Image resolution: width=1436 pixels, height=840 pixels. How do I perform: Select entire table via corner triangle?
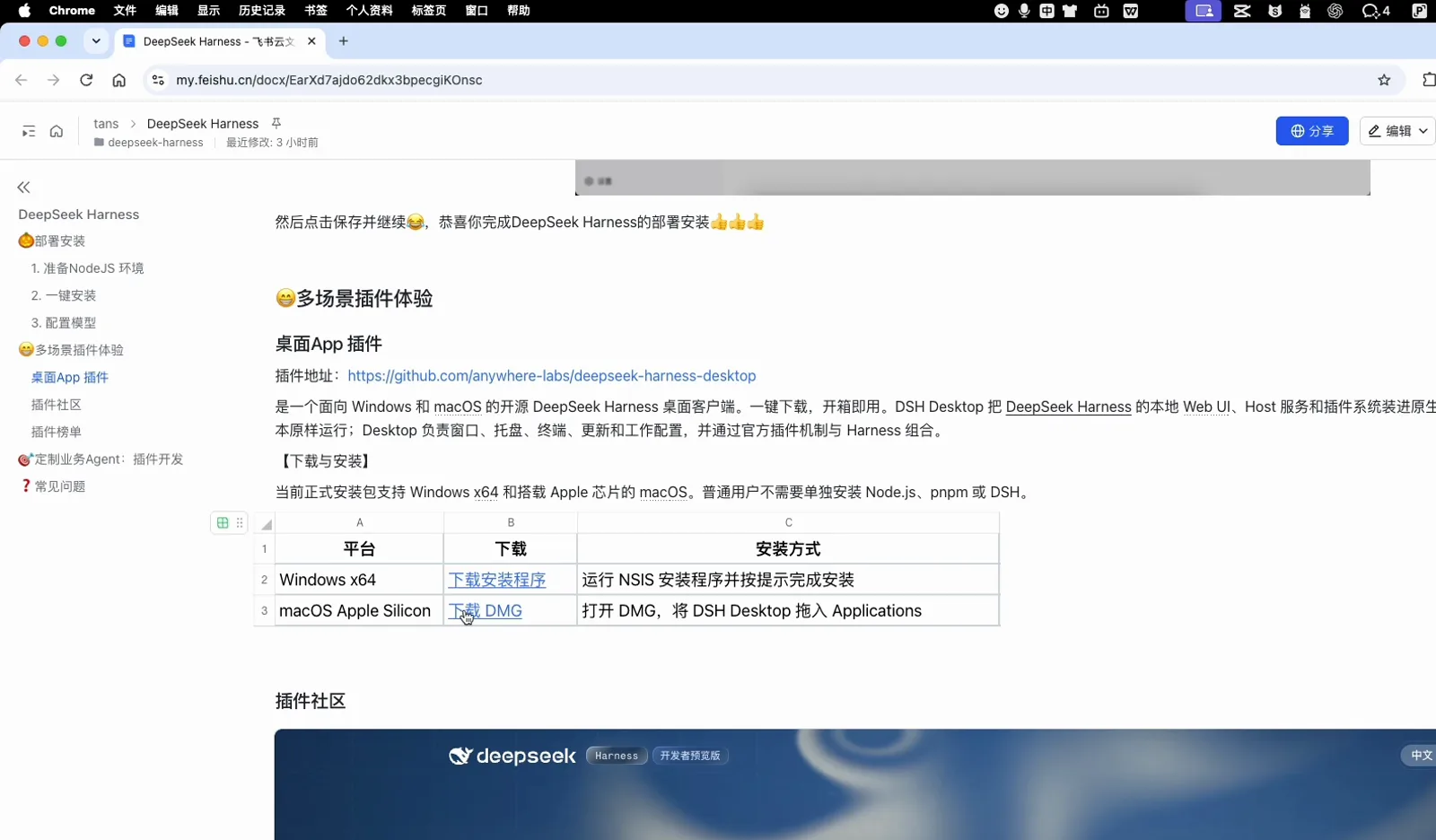pos(266,523)
